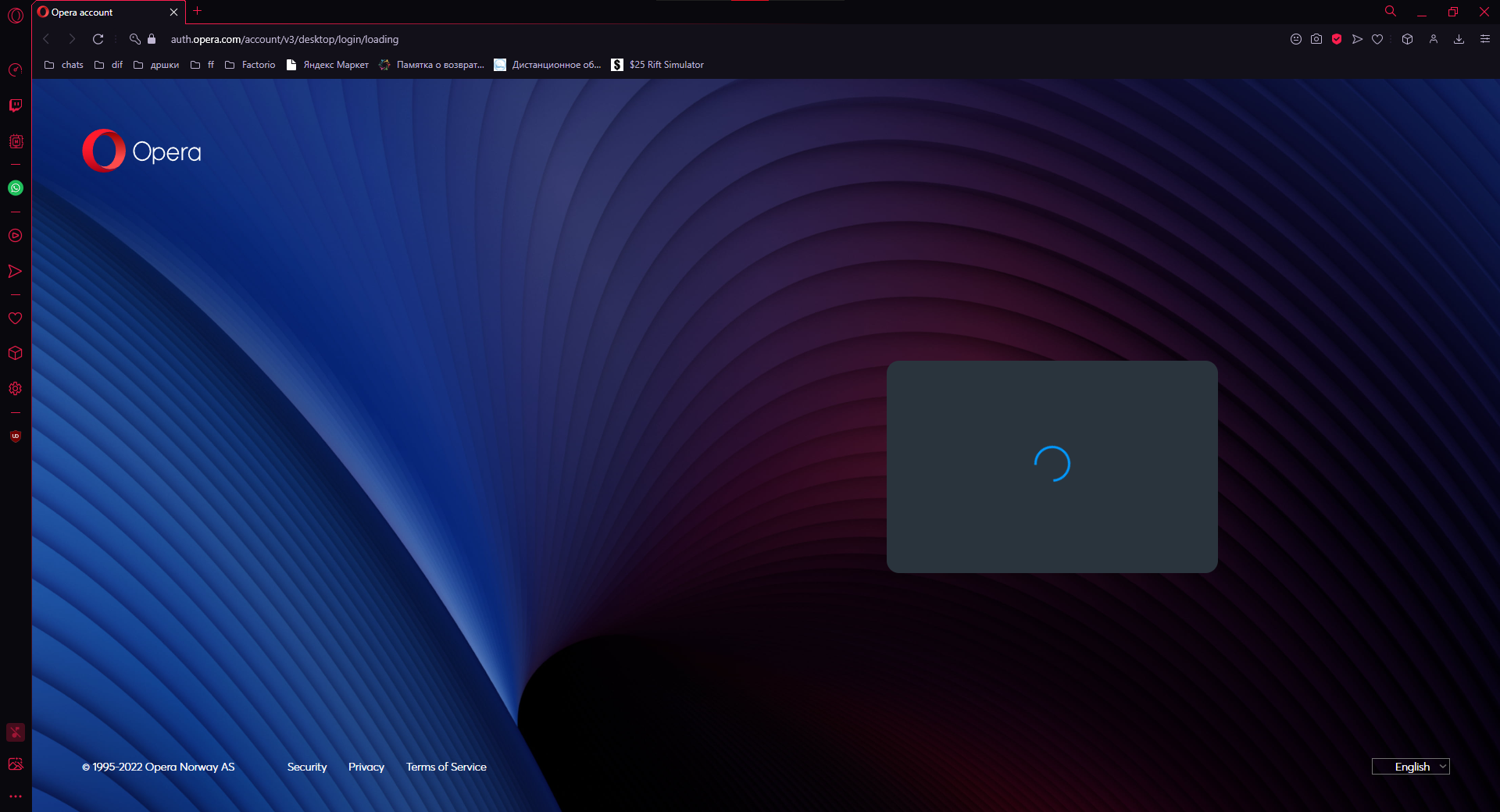This screenshot has height=812, width=1500.
Task: Reload the Opera account page
Action: (x=98, y=39)
